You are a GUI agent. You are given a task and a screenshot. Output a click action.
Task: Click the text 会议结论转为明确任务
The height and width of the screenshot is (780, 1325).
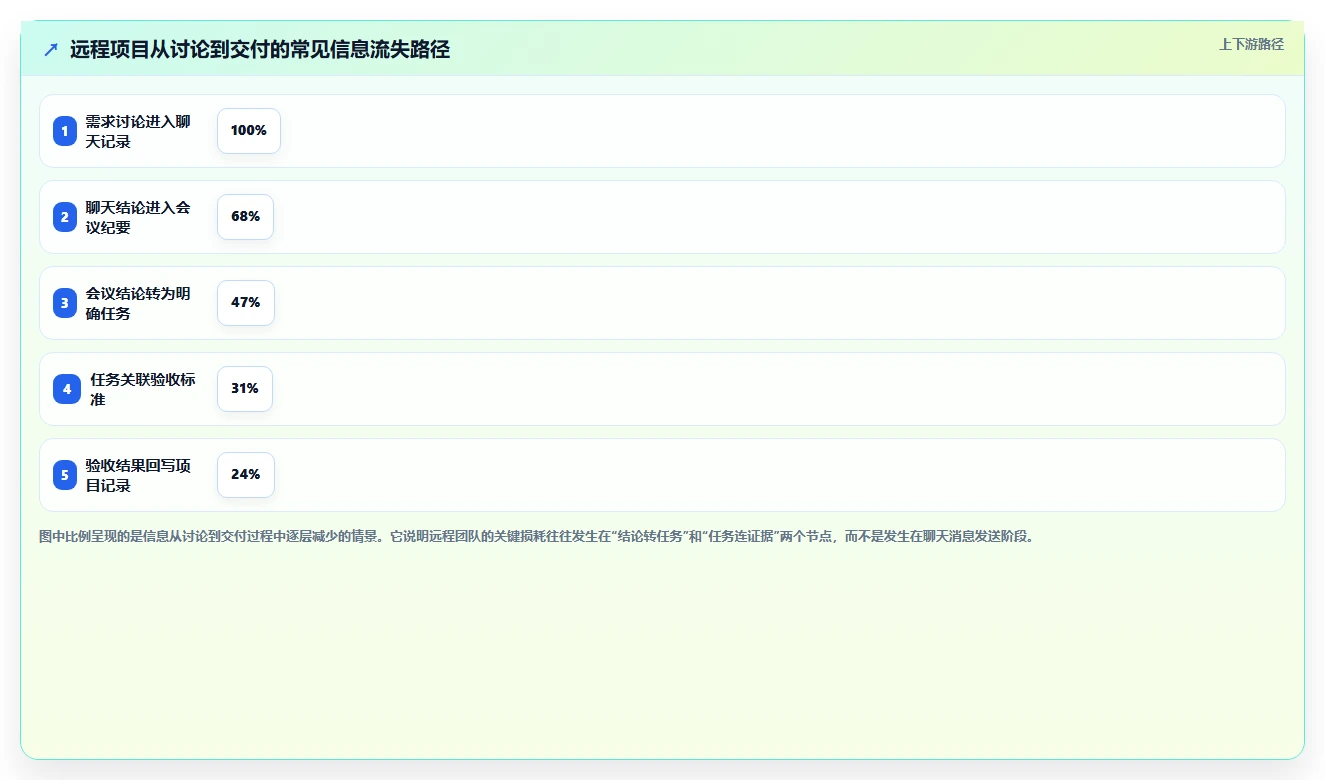[138, 303]
